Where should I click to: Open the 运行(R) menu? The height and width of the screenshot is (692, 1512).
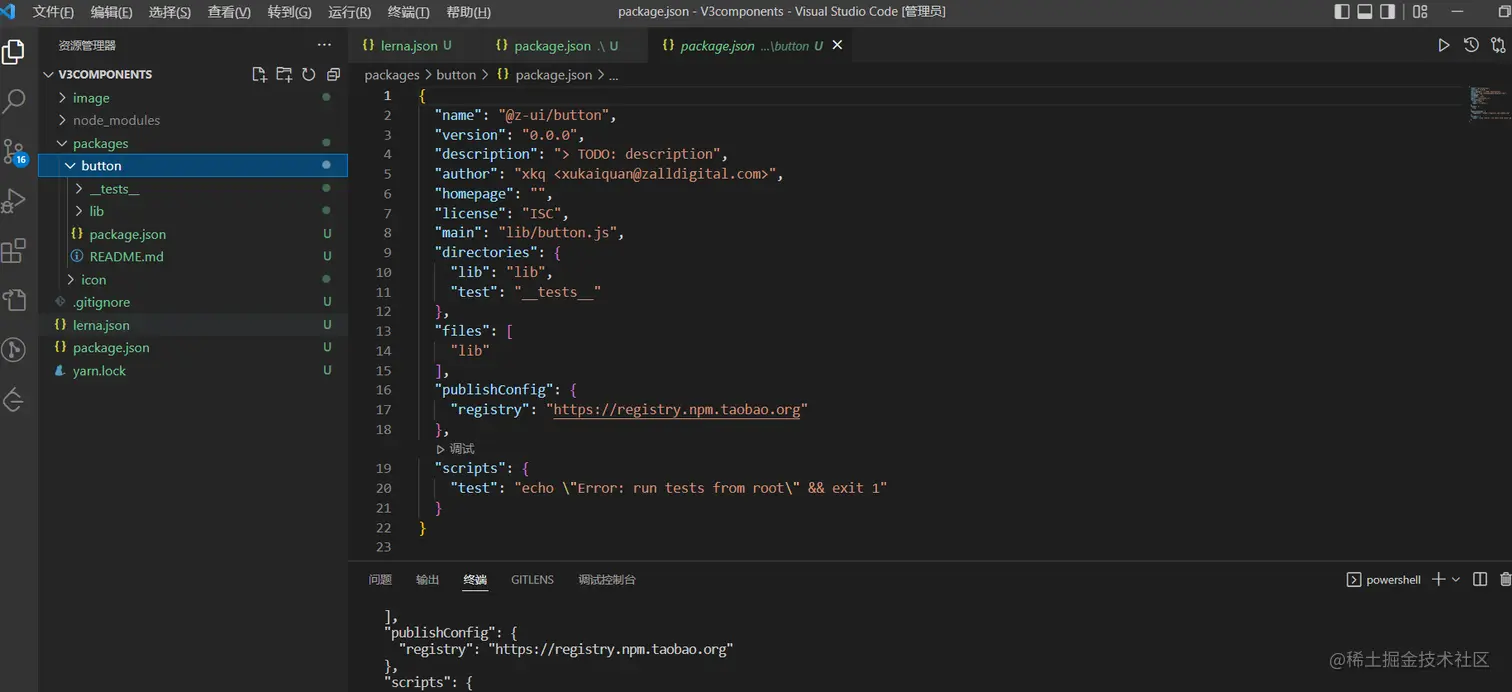coord(349,12)
